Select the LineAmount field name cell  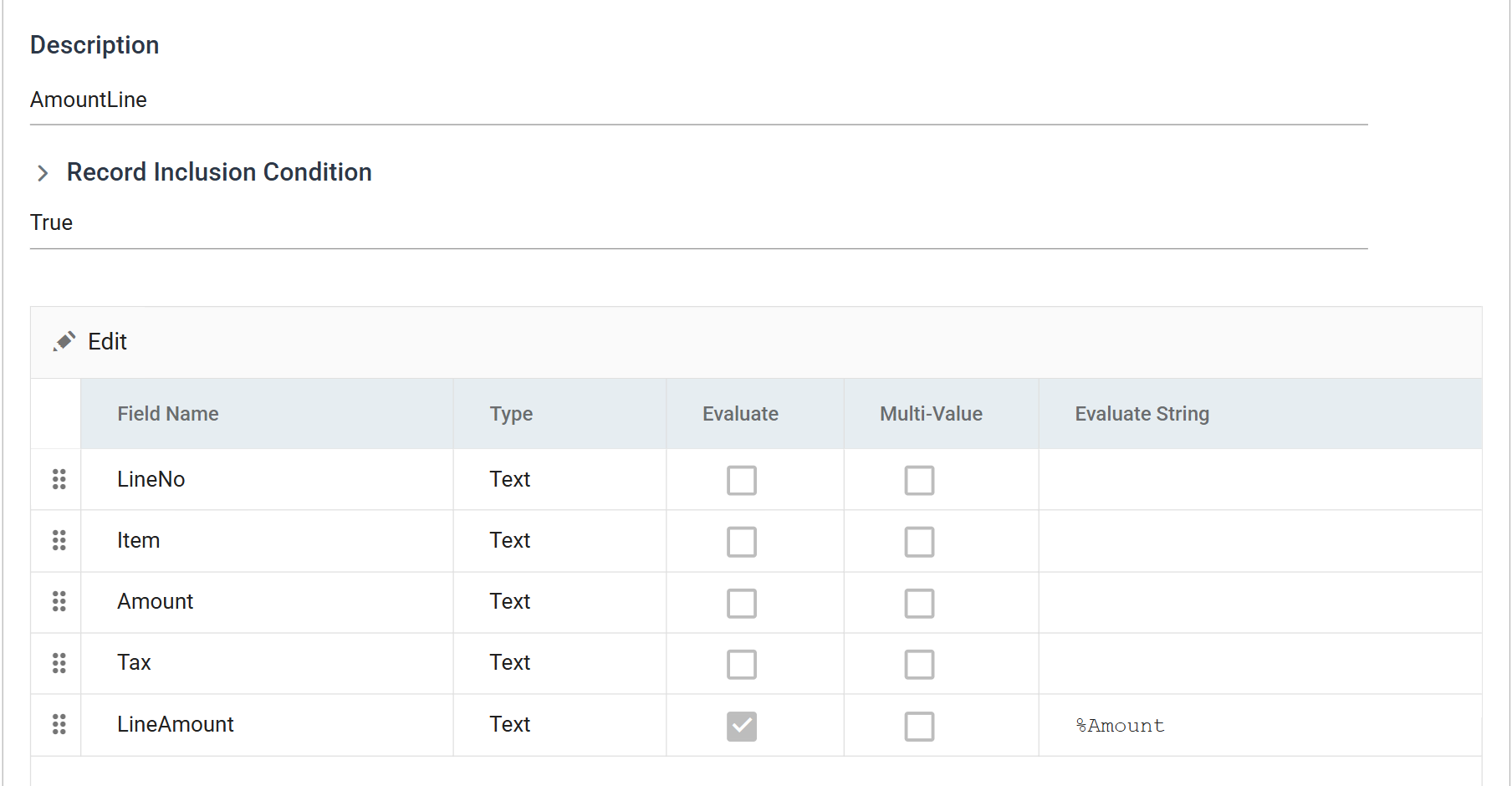pyautogui.click(x=267, y=724)
